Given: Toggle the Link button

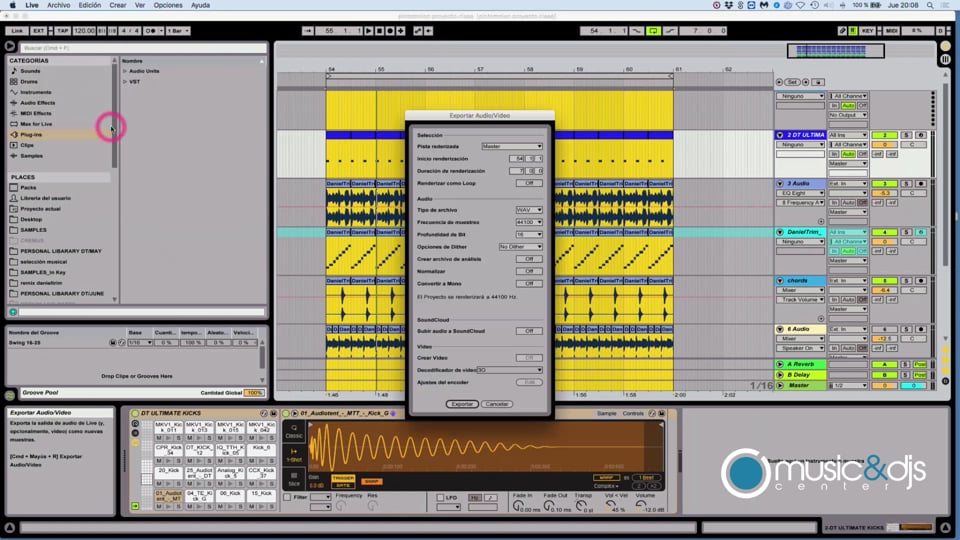Looking at the screenshot, I should pos(17,31).
